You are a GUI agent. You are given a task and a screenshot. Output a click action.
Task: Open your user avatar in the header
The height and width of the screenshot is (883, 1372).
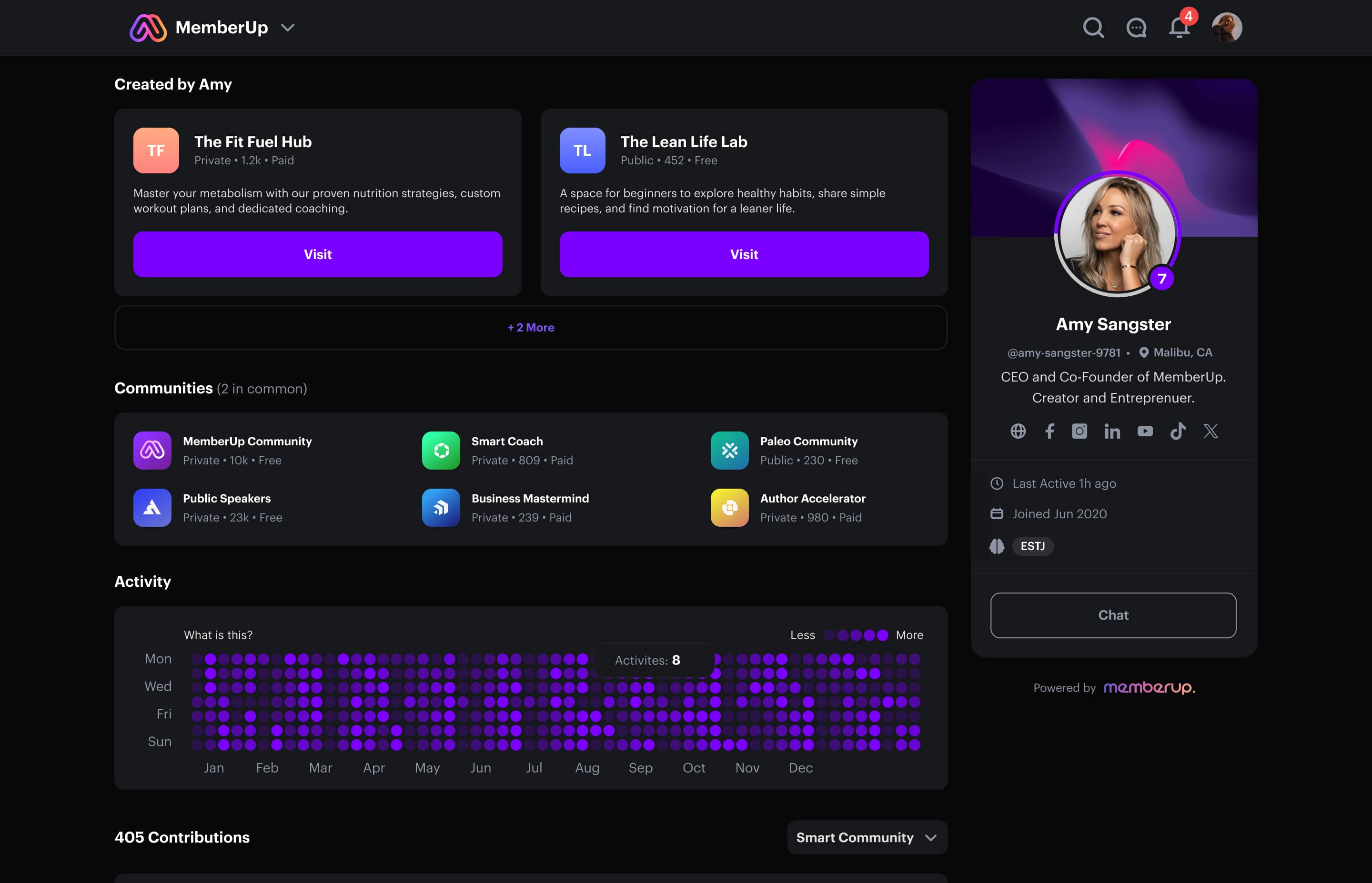tap(1226, 28)
